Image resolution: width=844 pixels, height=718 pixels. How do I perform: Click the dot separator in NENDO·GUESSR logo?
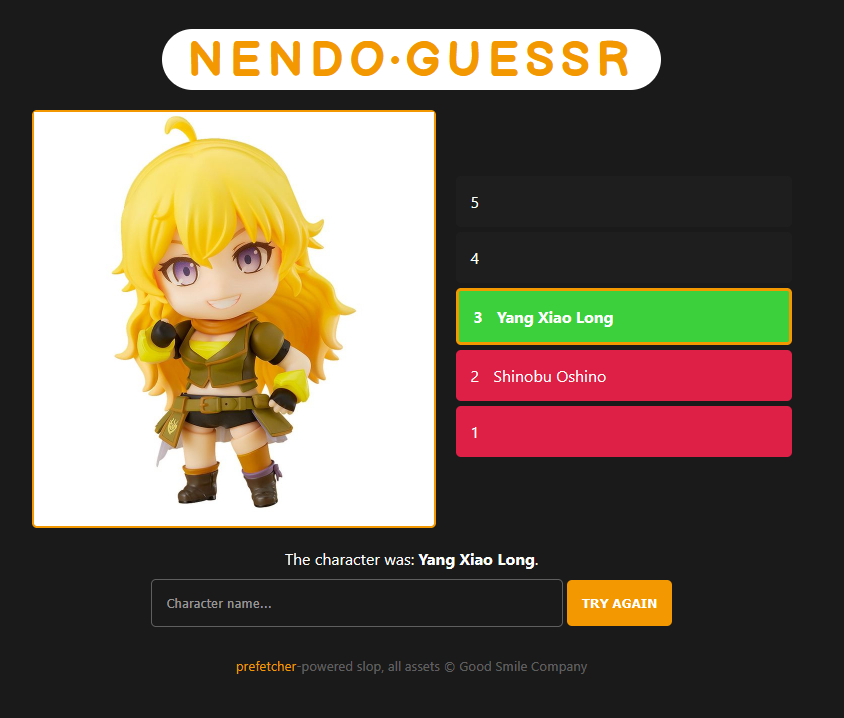395,59
